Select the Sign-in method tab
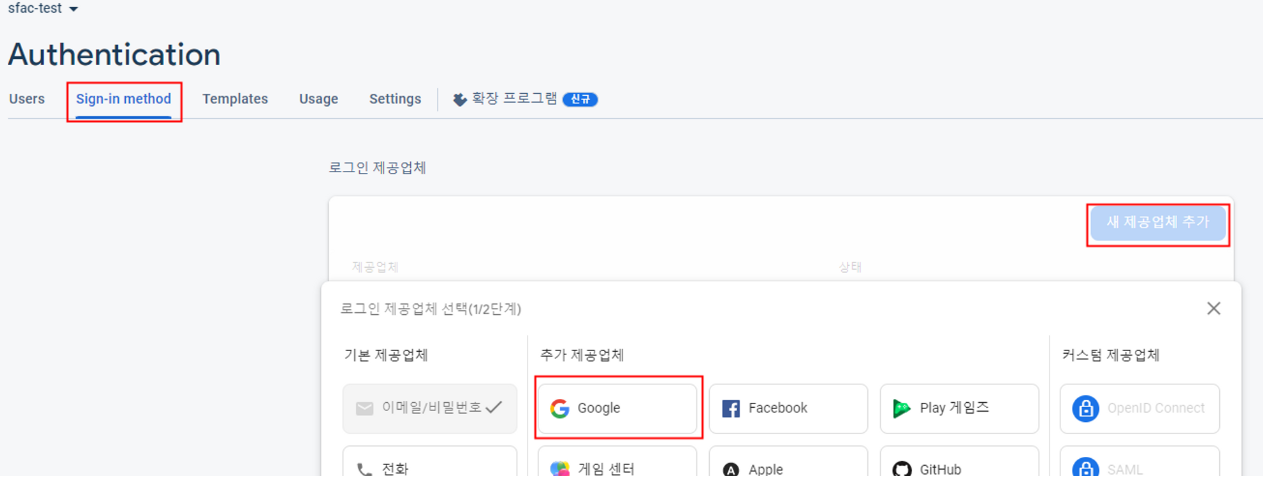 [124, 99]
